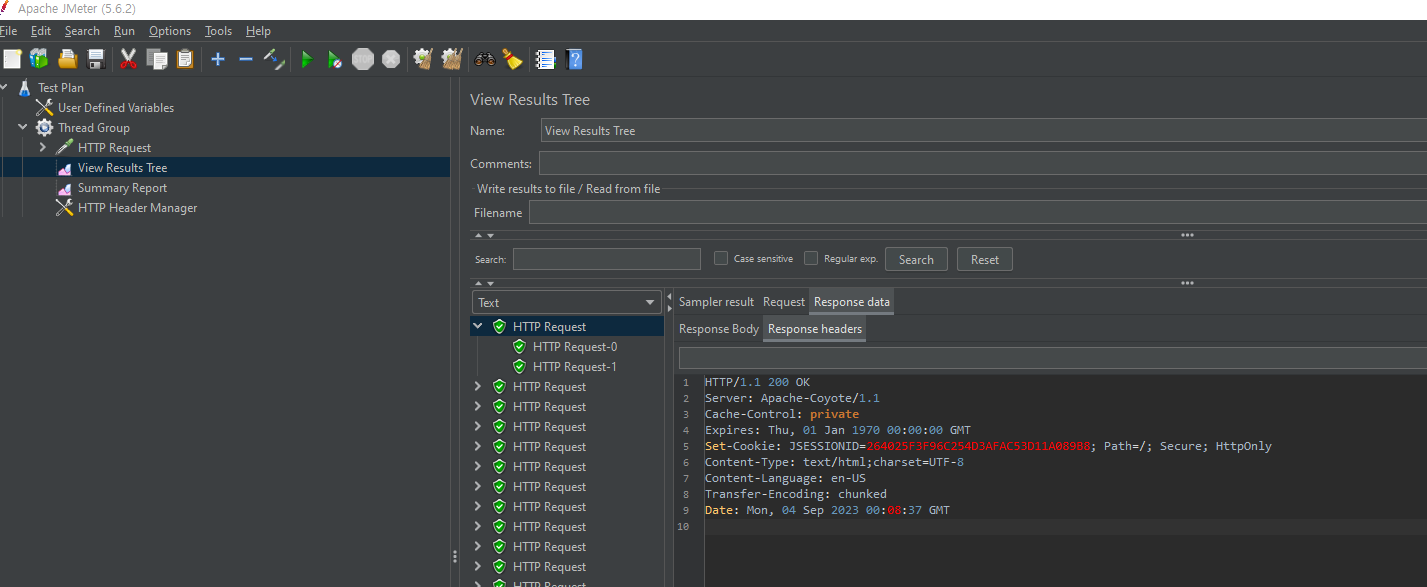1427x587 pixels.
Task: Expand the HTTP Request sampler in test plan
Action: click(42, 148)
